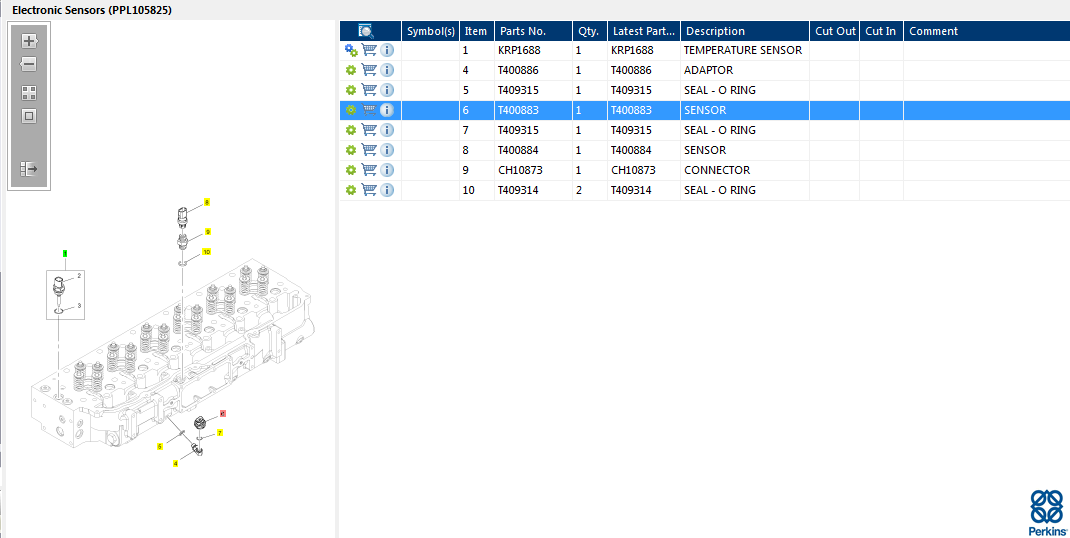The height and width of the screenshot is (538, 1070).
Task: Click the export diagram arrow tool
Action: 29,169
